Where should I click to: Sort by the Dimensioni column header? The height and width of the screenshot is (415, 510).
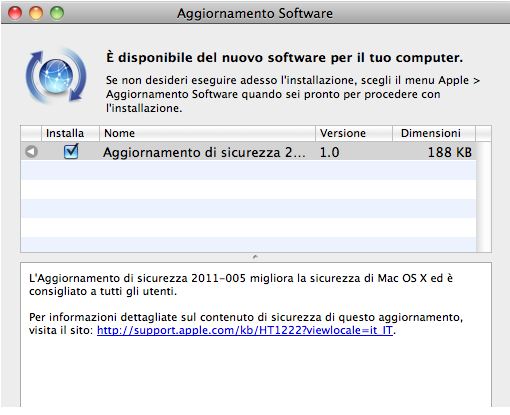(434, 133)
